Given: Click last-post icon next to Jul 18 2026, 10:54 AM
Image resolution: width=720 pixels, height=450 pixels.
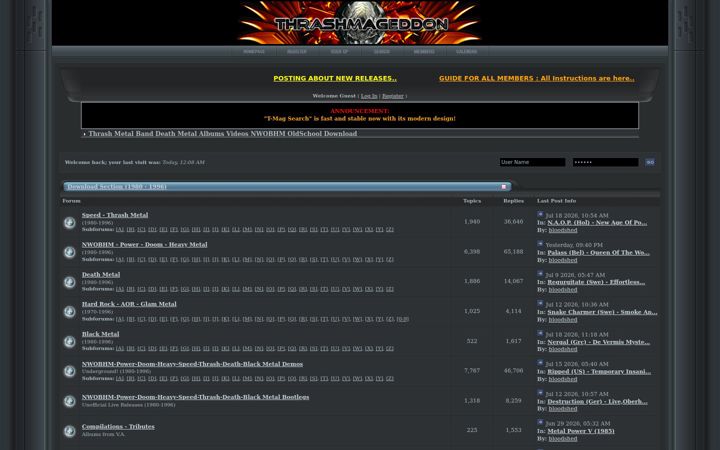Looking at the screenshot, I should [540, 214].
